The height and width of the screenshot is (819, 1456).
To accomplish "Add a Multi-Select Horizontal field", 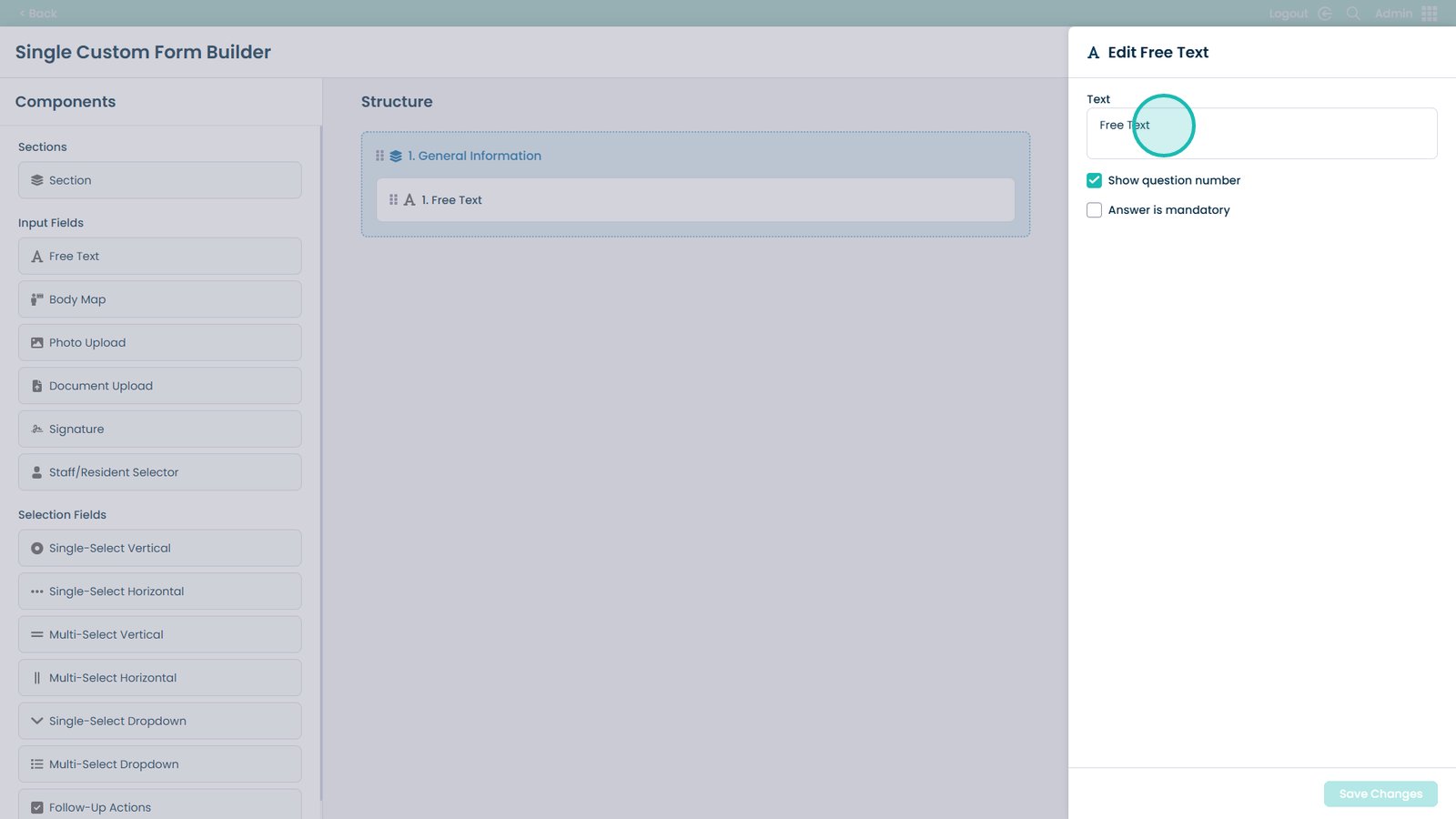I will [x=160, y=678].
